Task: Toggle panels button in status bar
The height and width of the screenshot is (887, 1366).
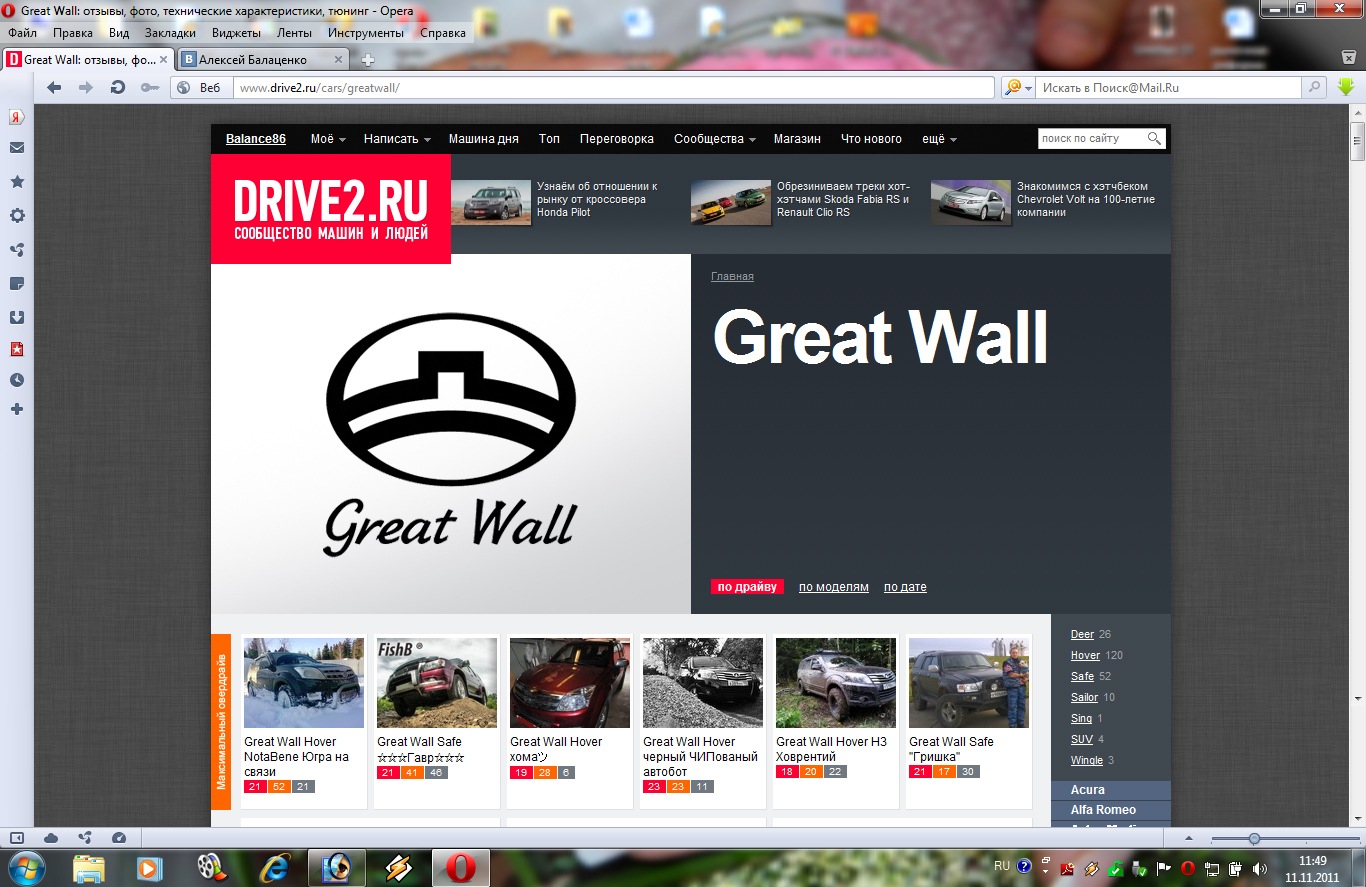Action: (16, 838)
